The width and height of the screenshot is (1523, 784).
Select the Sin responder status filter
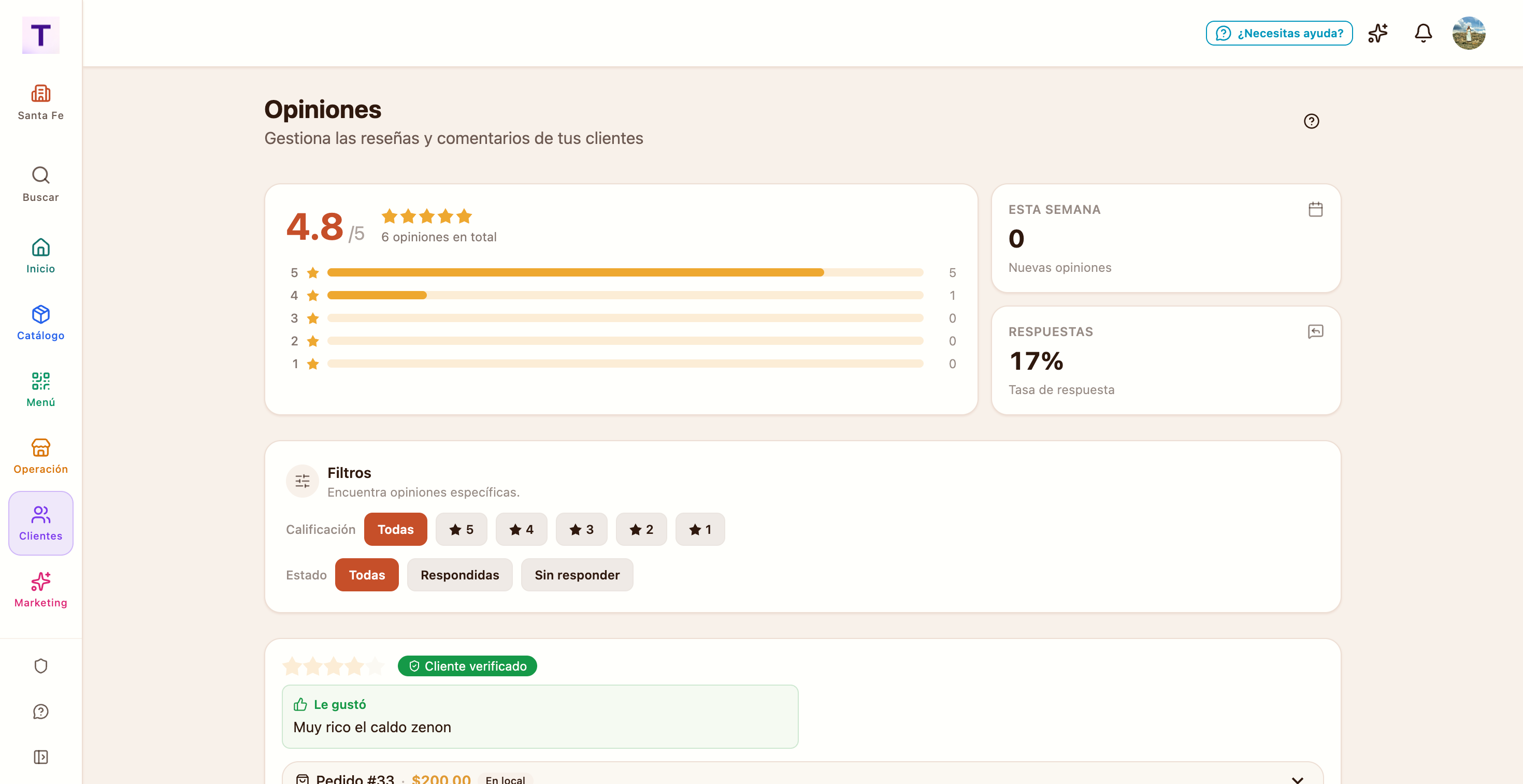click(x=577, y=575)
